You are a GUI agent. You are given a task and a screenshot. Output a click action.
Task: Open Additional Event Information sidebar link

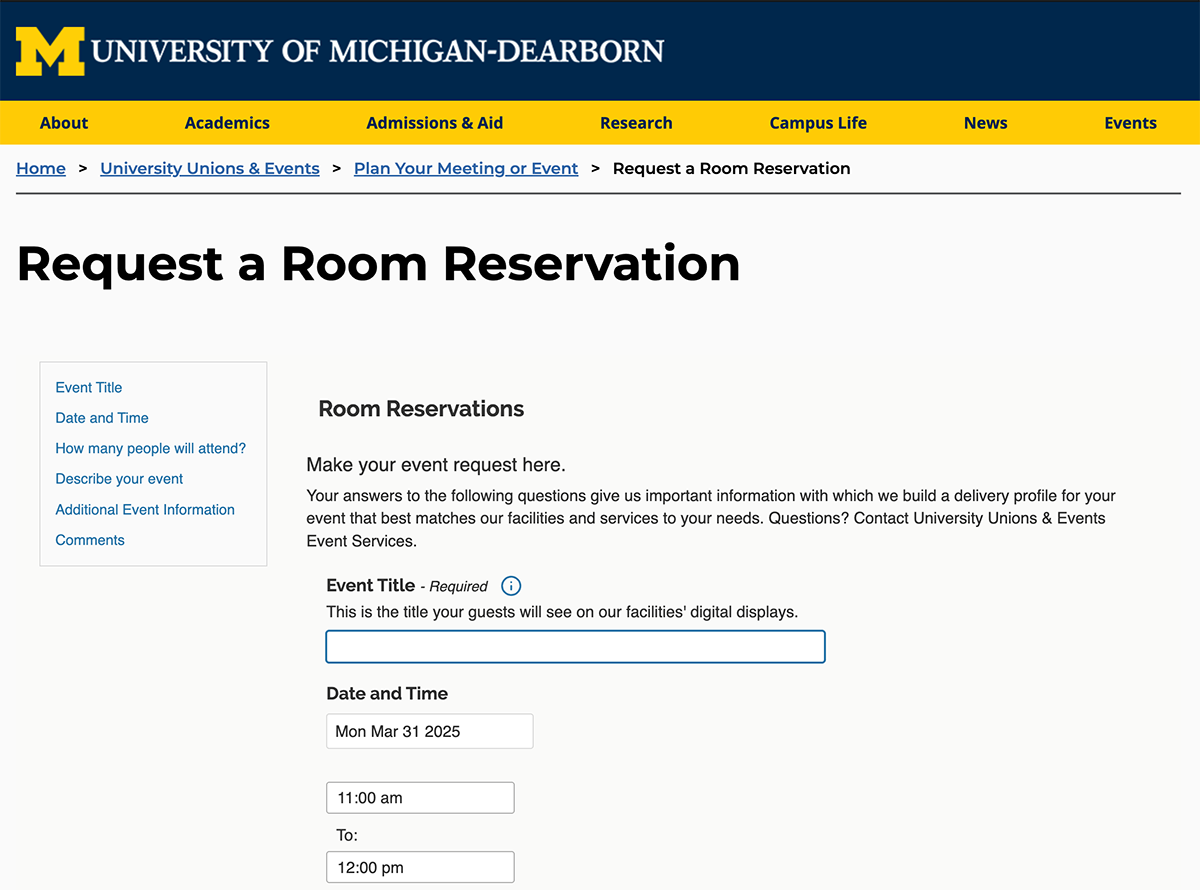145,510
